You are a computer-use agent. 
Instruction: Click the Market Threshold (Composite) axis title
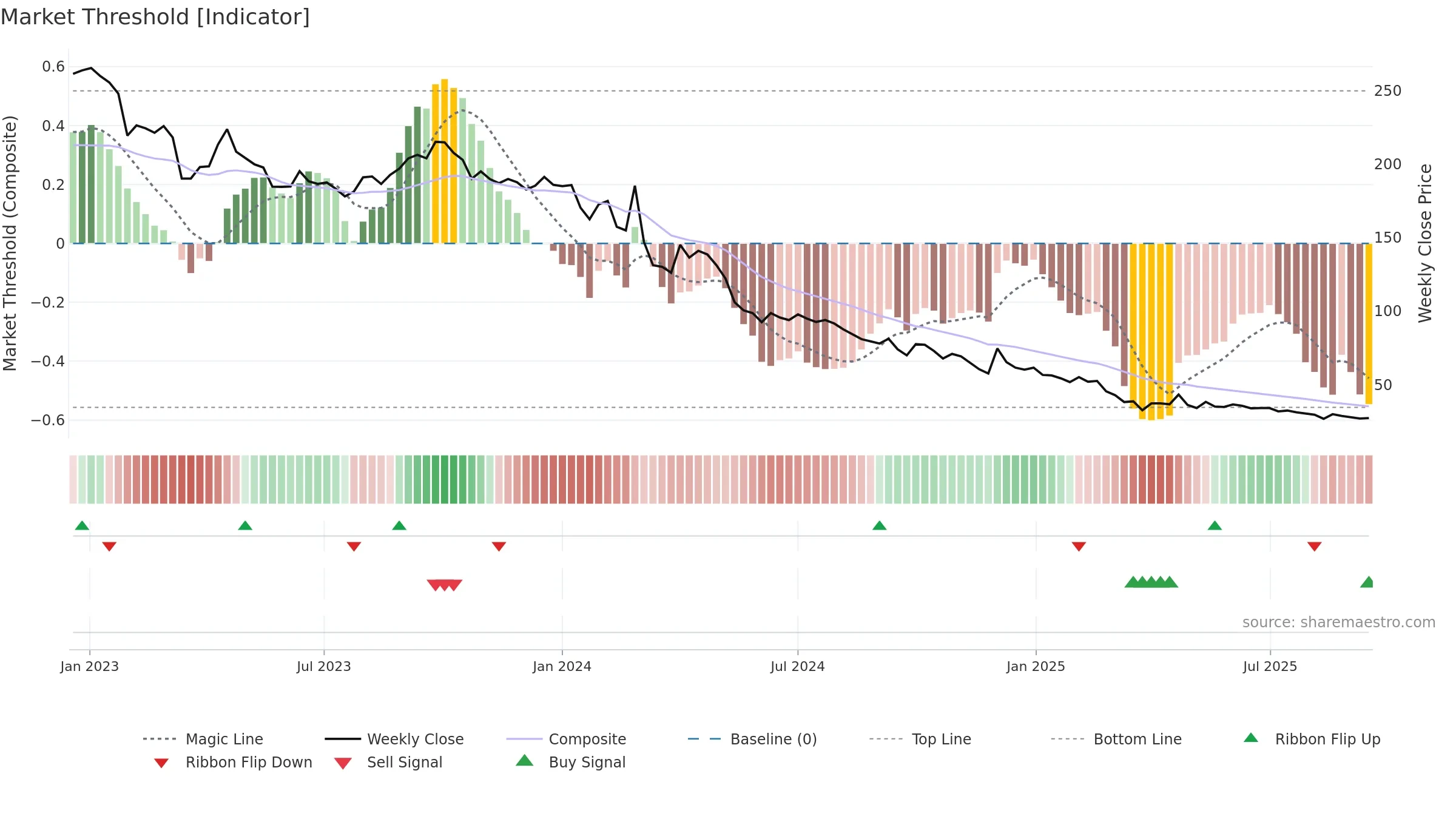(10, 243)
